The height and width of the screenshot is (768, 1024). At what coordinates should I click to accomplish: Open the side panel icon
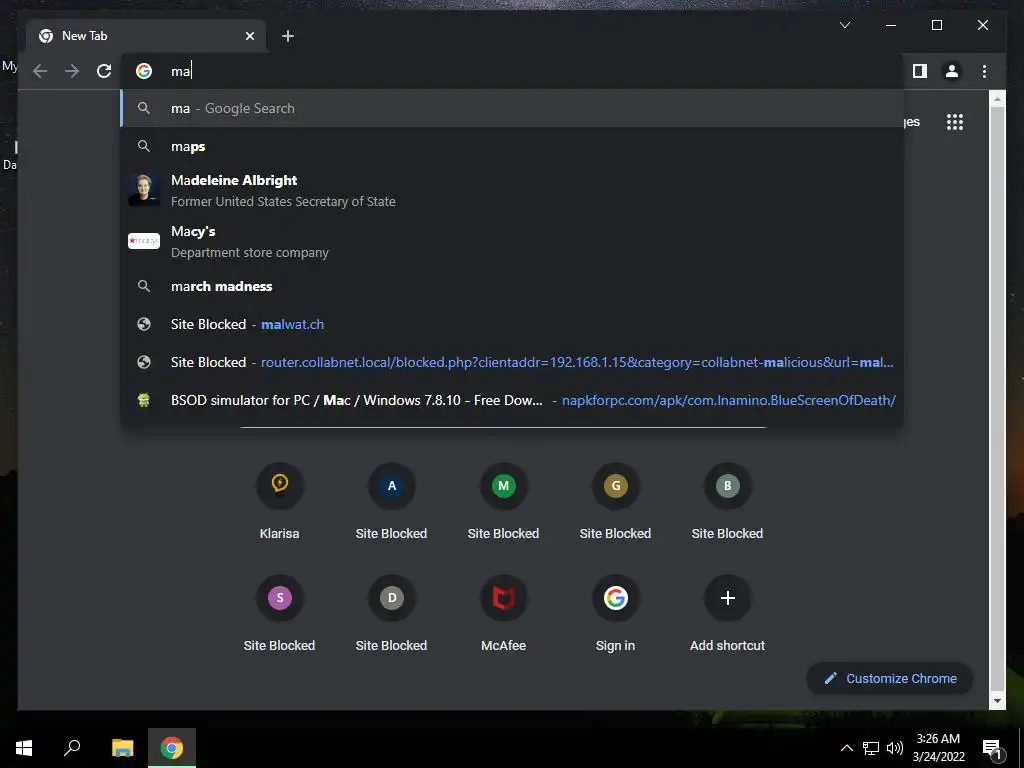(920, 71)
